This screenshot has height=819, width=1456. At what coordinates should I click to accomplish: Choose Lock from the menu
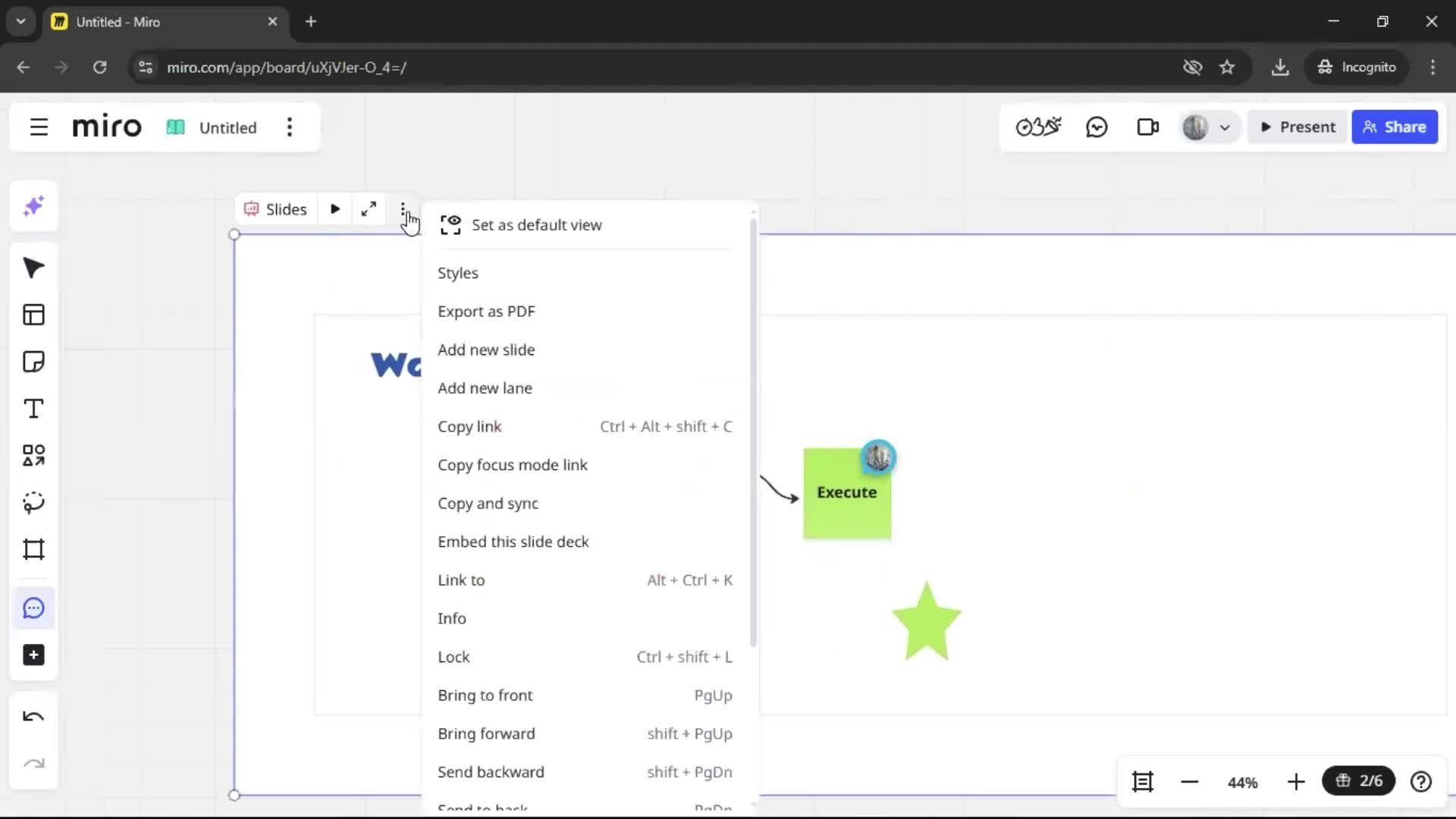tap(585, 657)
